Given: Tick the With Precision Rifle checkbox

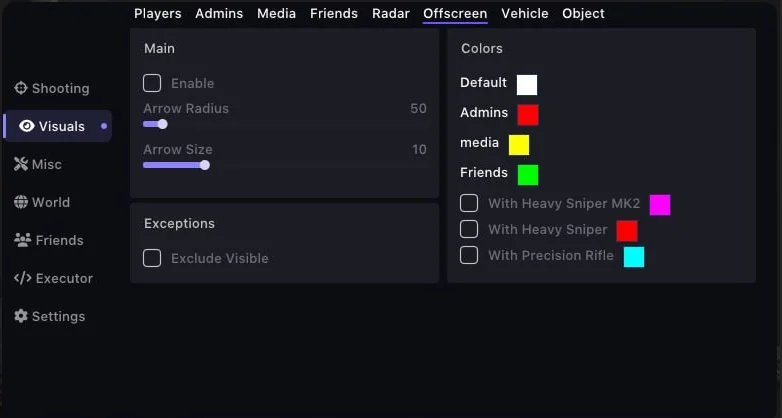Looking at the screenshot, I should [x=469, y=255].
